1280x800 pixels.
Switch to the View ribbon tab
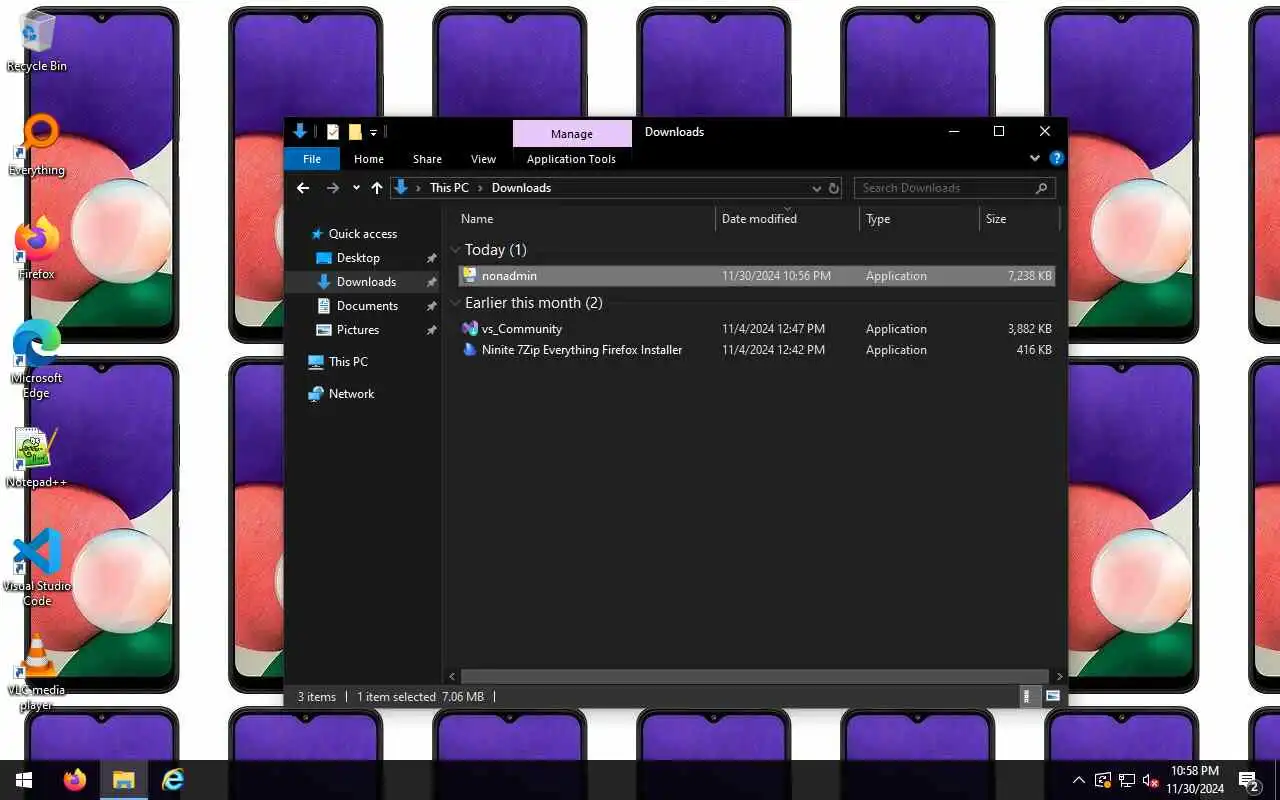pos(483,159)
